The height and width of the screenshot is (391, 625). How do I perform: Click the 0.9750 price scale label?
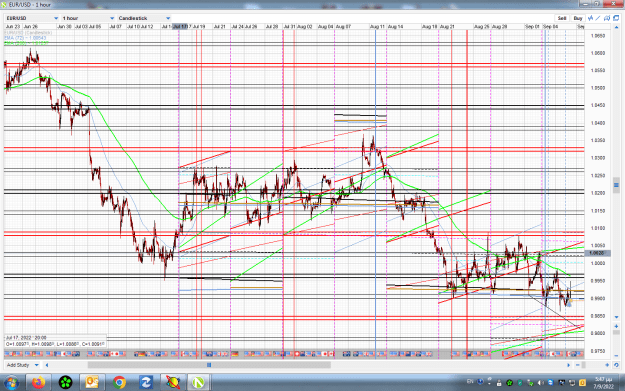tap(598, 351)
